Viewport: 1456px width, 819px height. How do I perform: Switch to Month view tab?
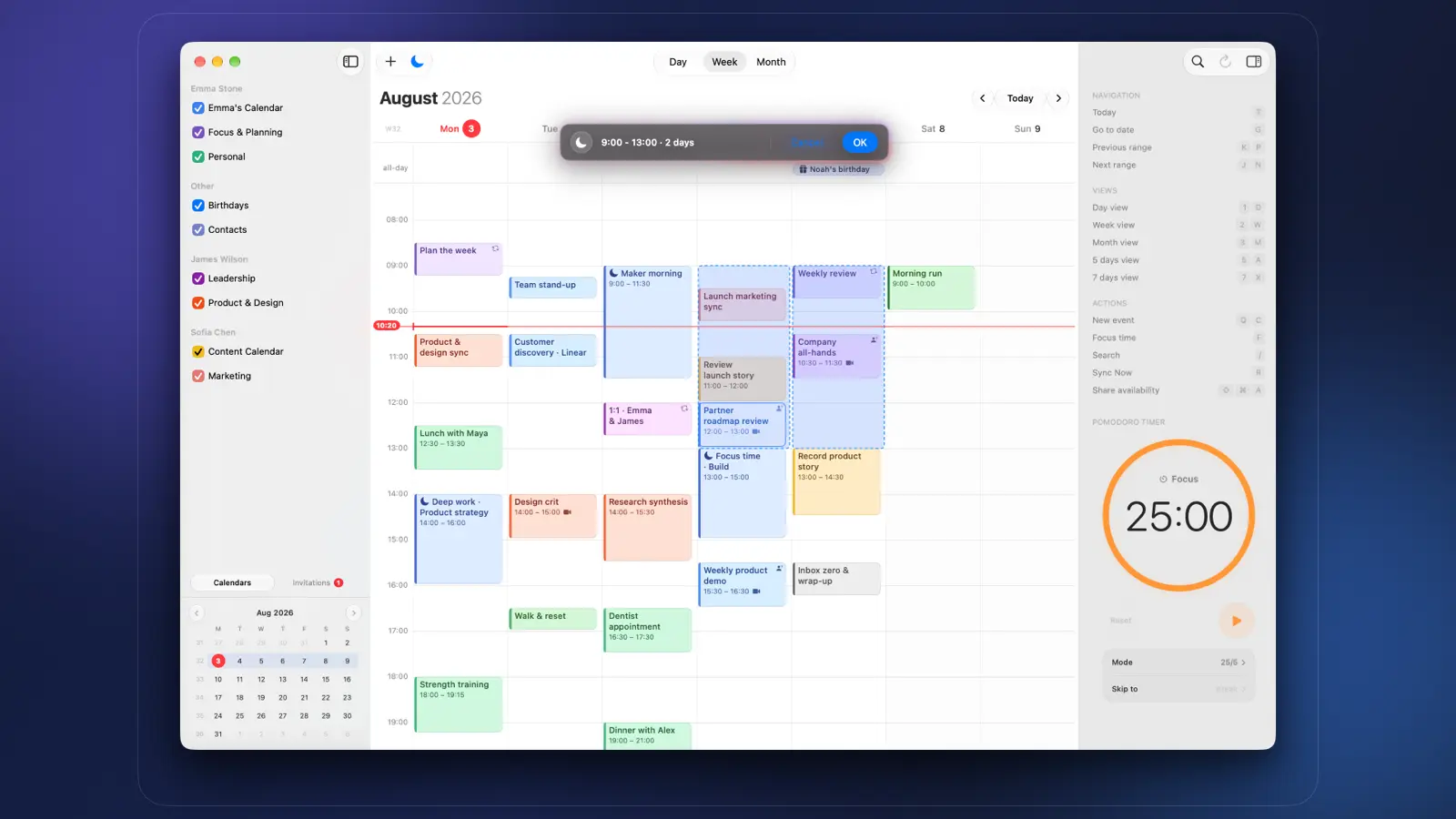[x=771, y=62]
